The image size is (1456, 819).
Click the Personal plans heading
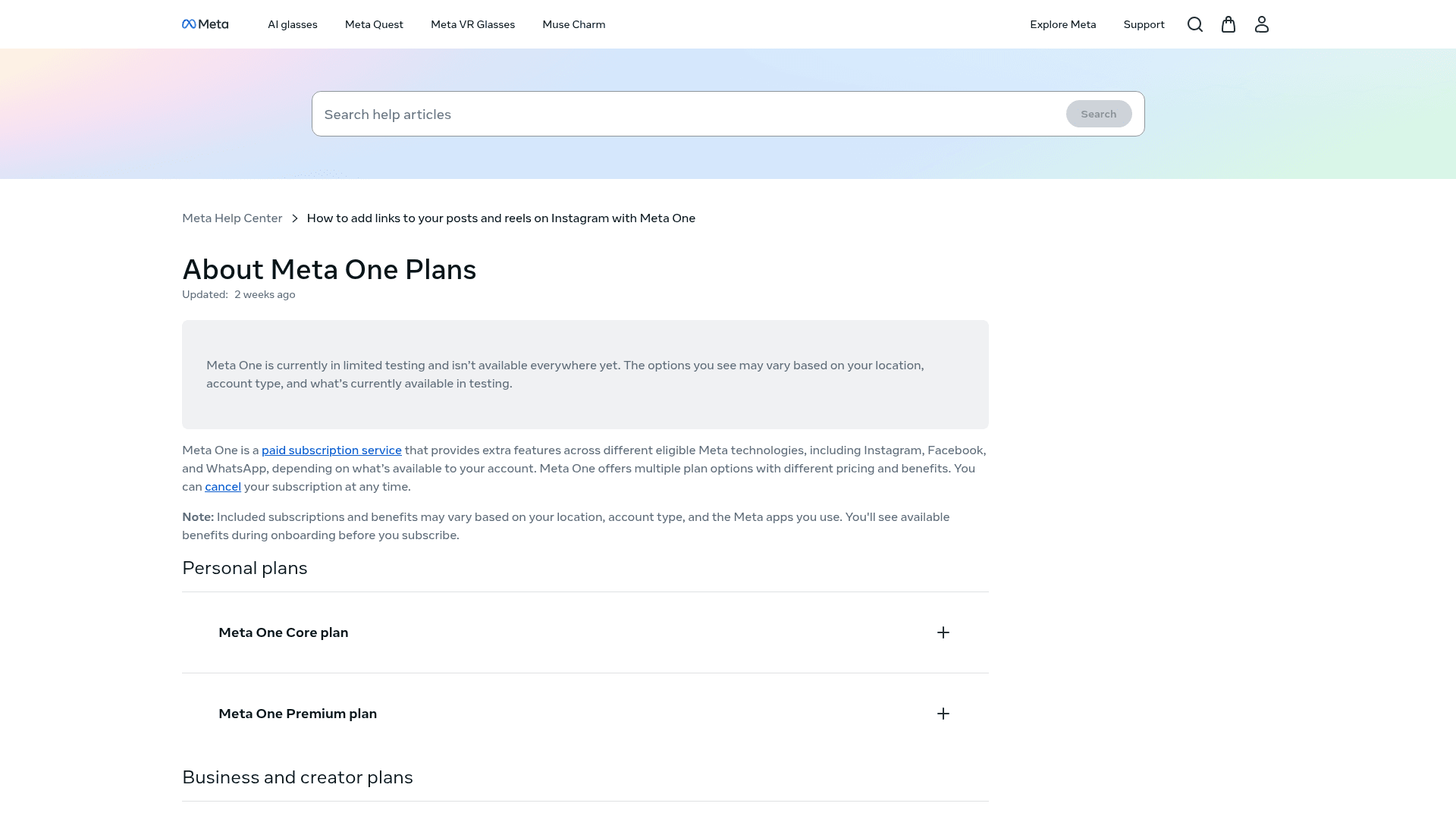[x=245, y=568]
